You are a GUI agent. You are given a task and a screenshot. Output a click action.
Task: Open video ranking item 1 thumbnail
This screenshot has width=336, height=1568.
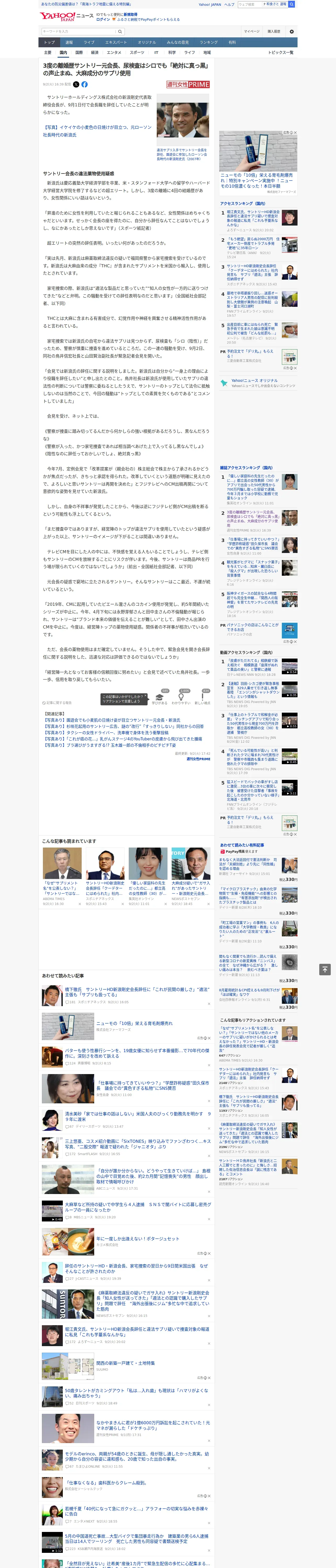coord(290,666)
